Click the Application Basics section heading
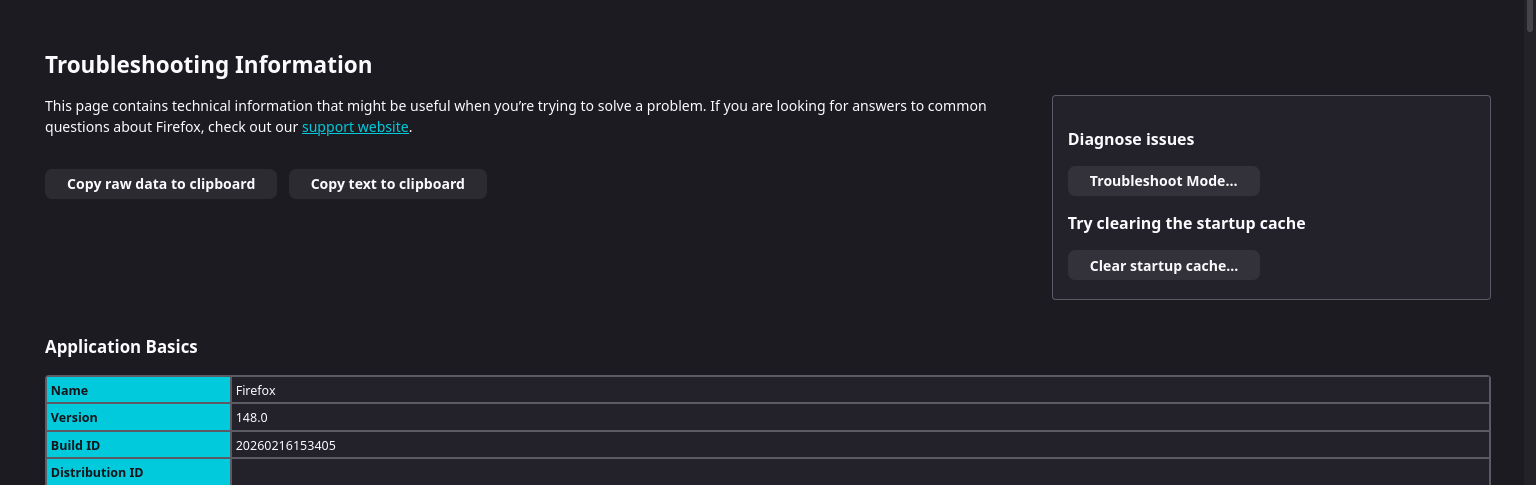 [x=121, y=347]
